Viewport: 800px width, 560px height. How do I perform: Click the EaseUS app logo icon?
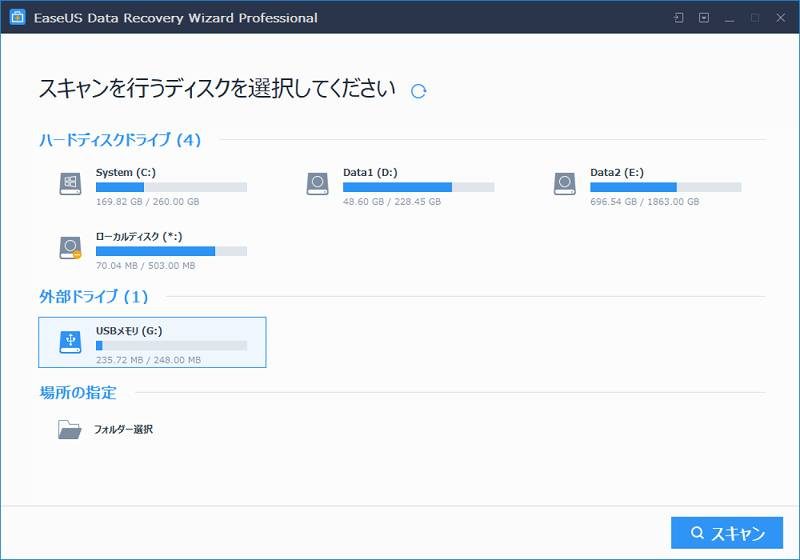coord(17,18)
